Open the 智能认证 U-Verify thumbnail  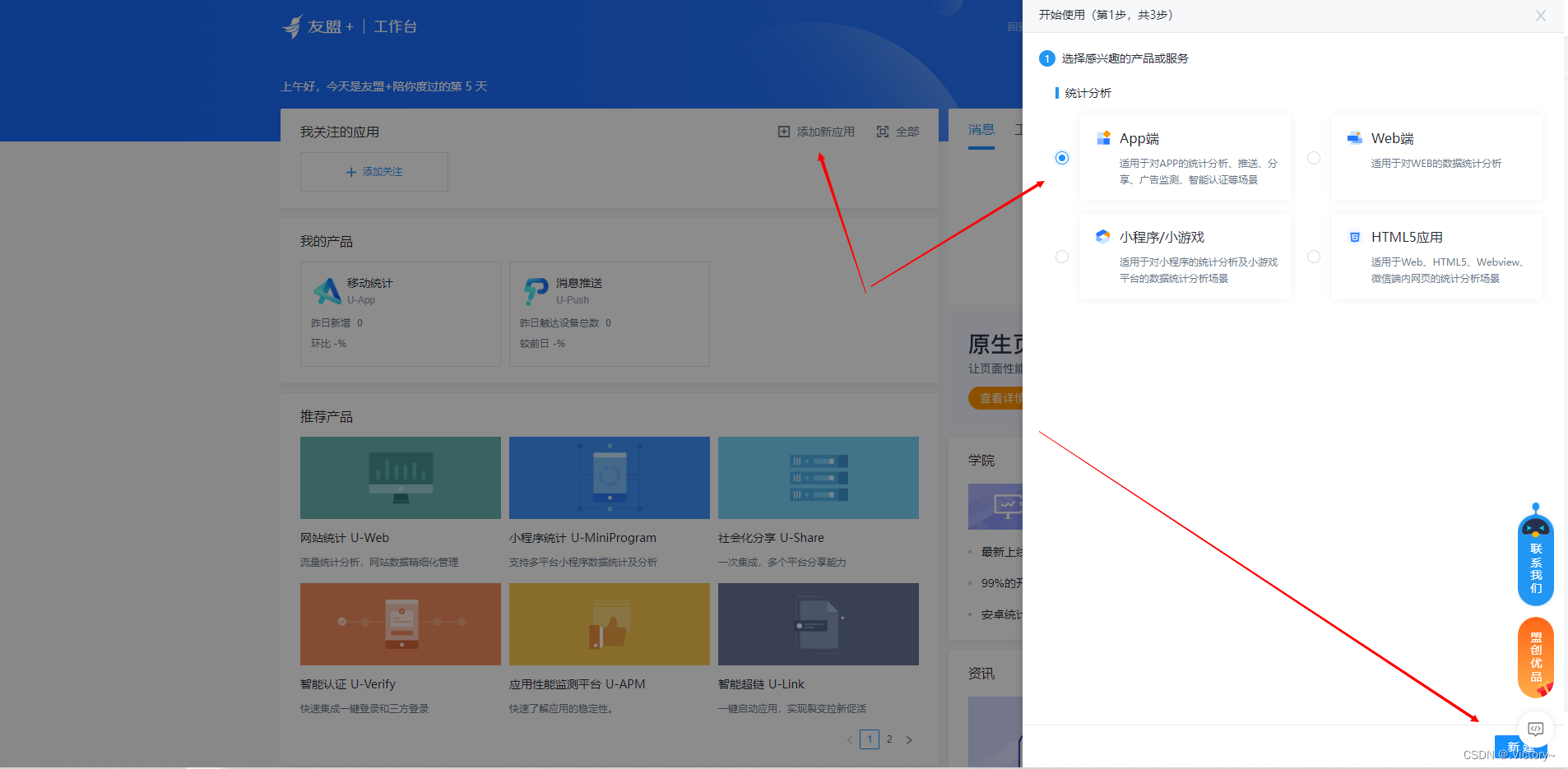click(401, 624)
